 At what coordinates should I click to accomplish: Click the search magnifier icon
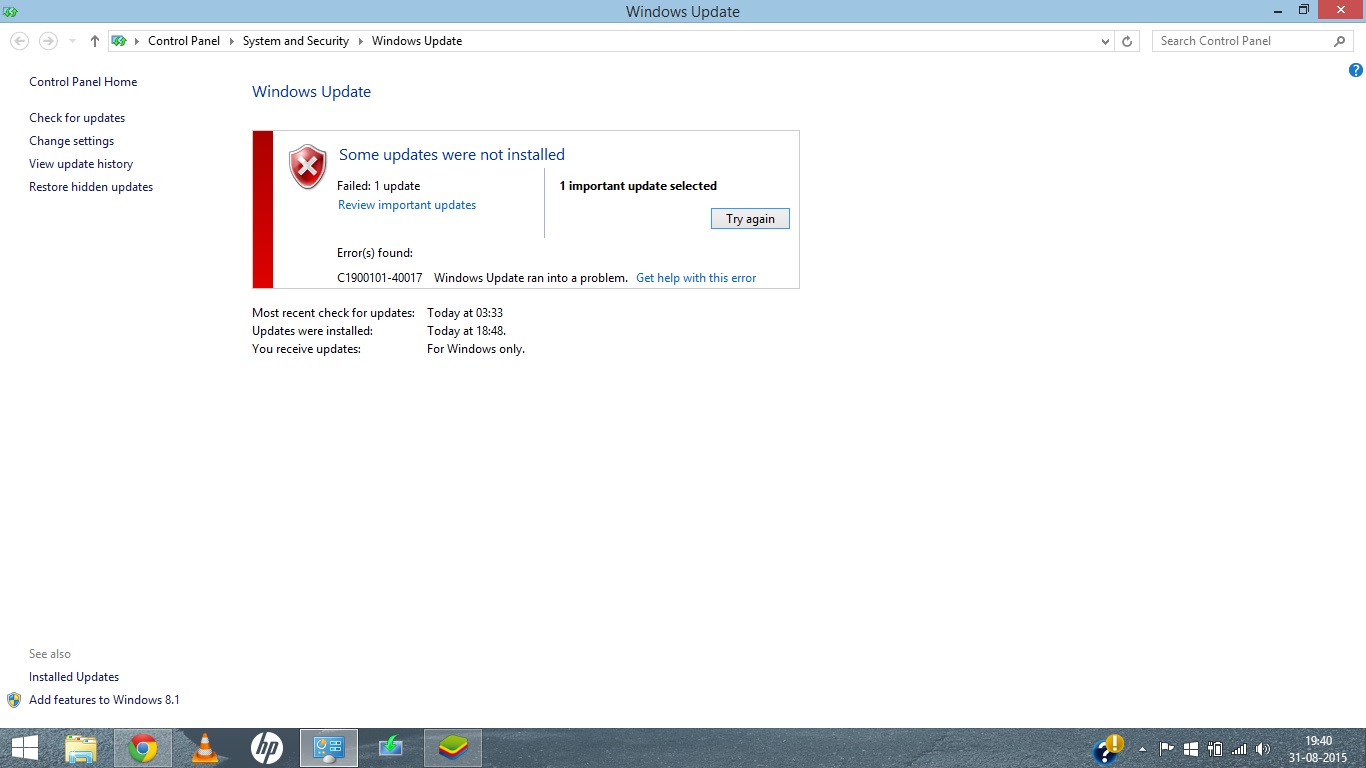tap(1340, 41)
